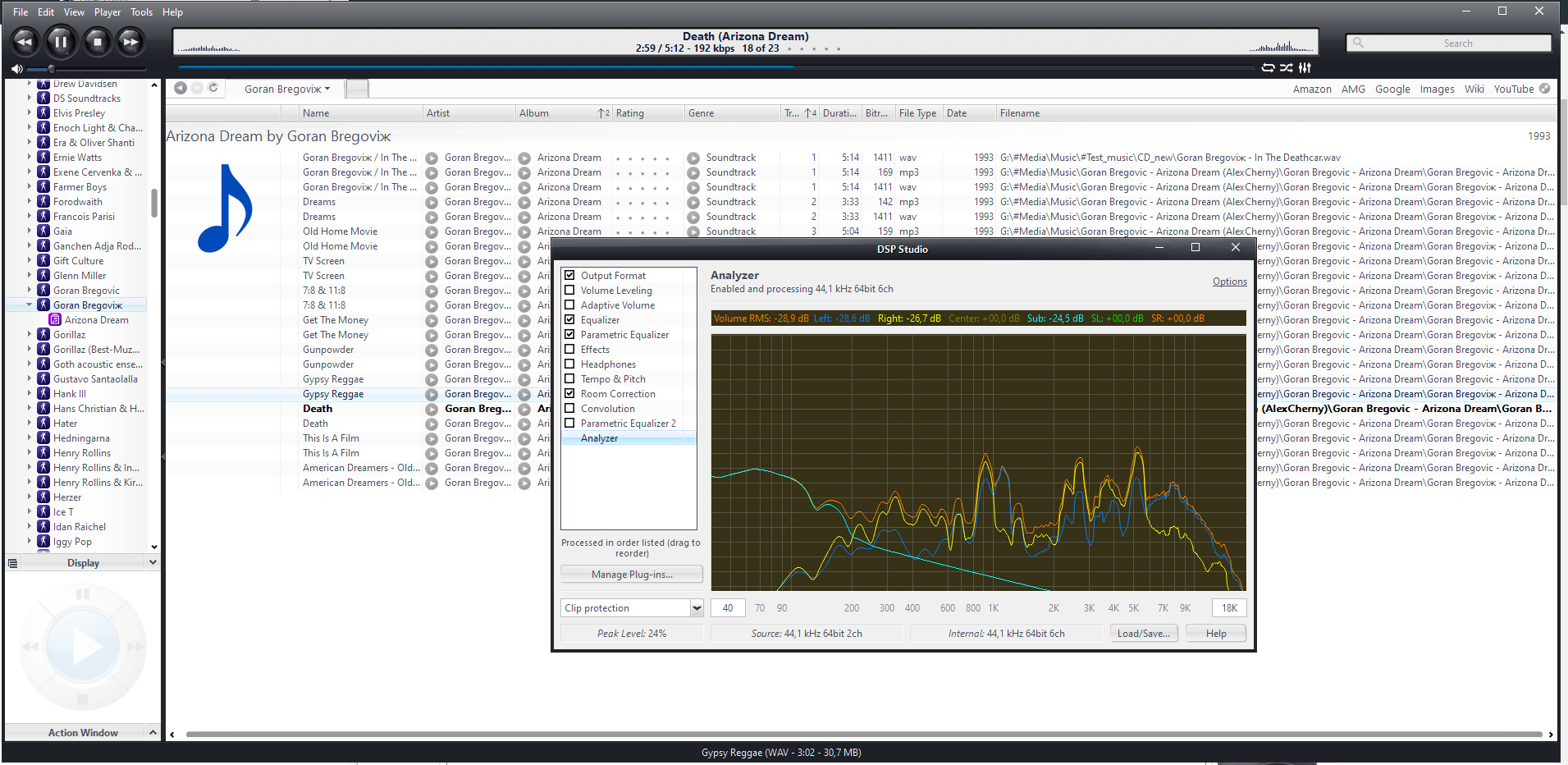
Task: Expand the Henry Rollins tree node
Action: pos(30,452)
